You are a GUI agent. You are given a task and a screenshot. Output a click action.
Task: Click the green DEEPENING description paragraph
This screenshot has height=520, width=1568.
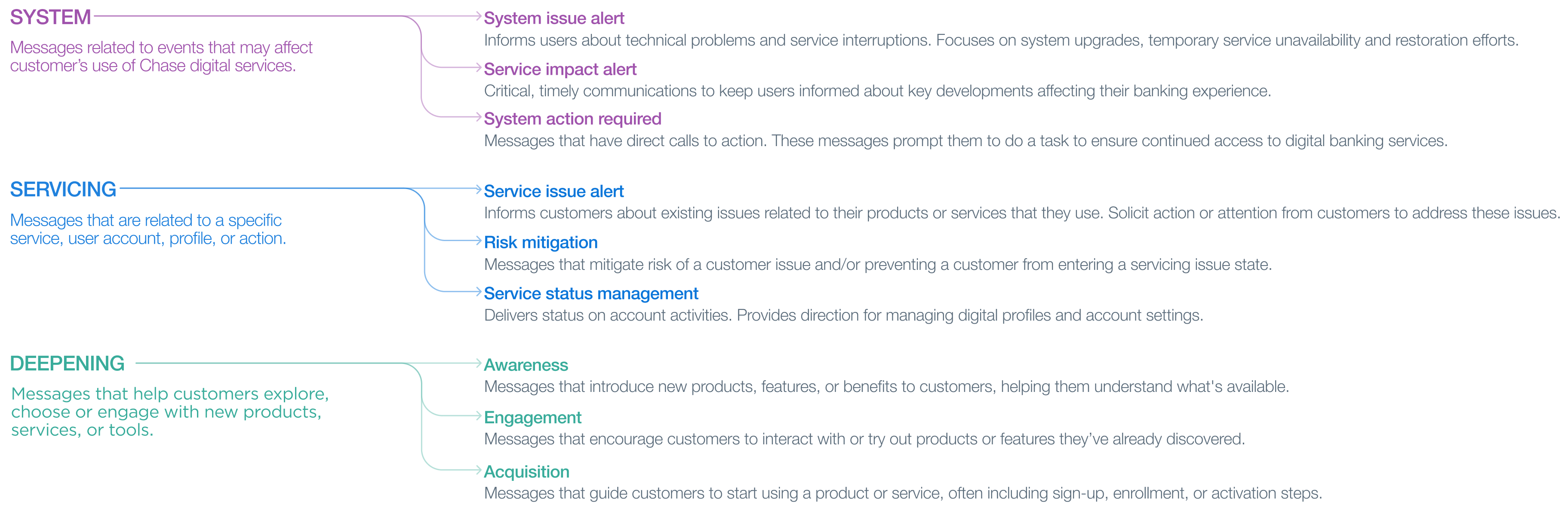[169, 412]
